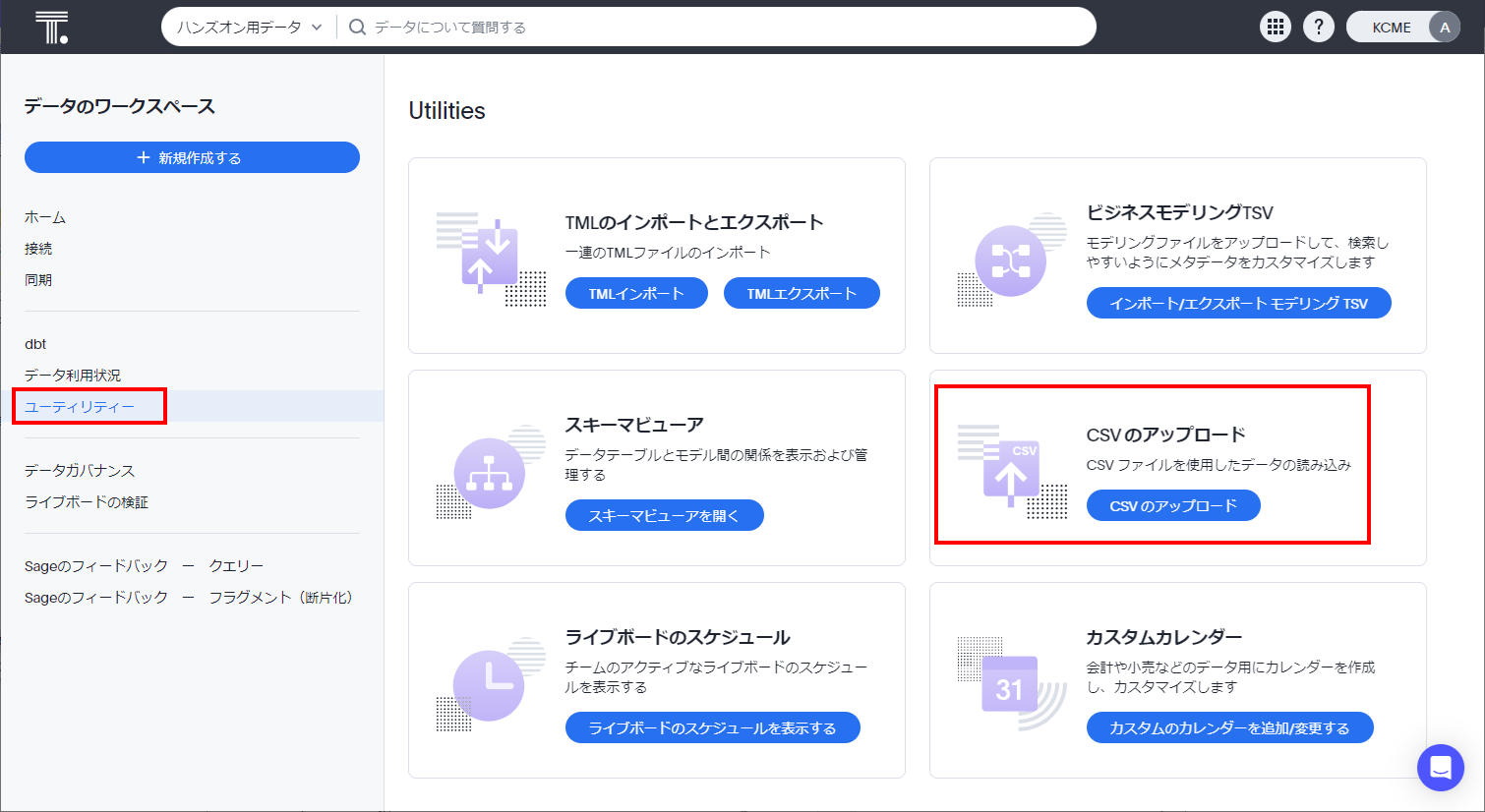Screen dimensions: 1485x812
Task: Open スキーマビューアを開く button
Action: pos(664,515)
